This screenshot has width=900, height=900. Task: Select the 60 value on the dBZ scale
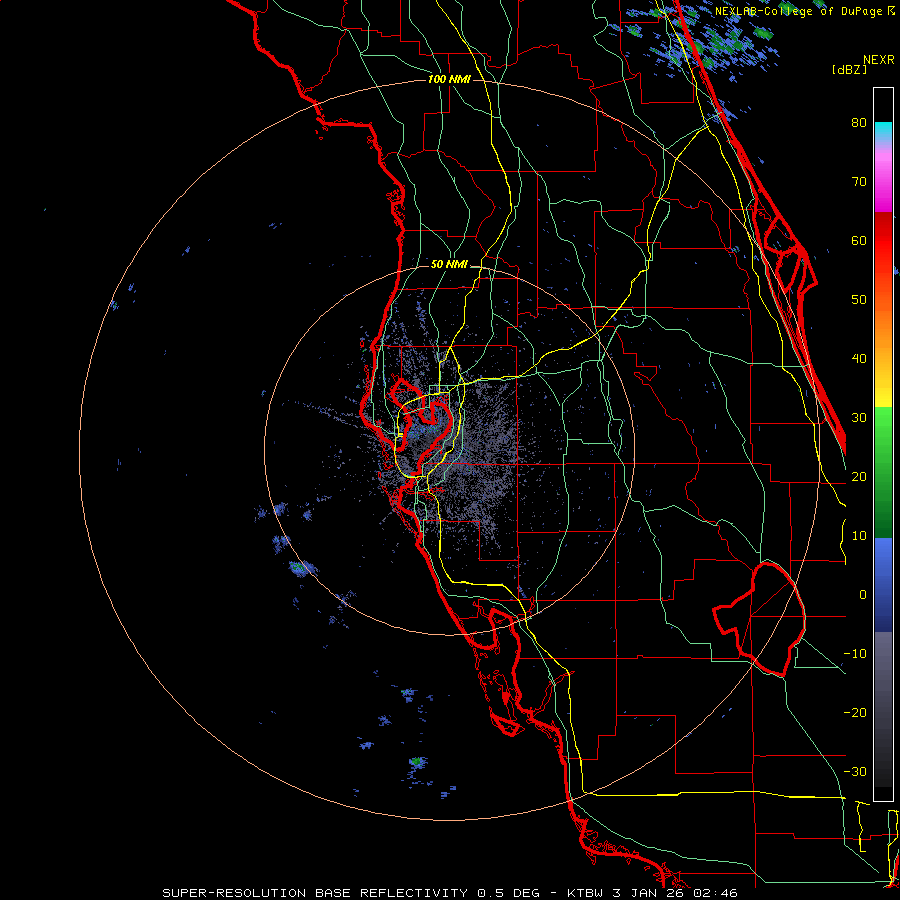pos(859,241)
